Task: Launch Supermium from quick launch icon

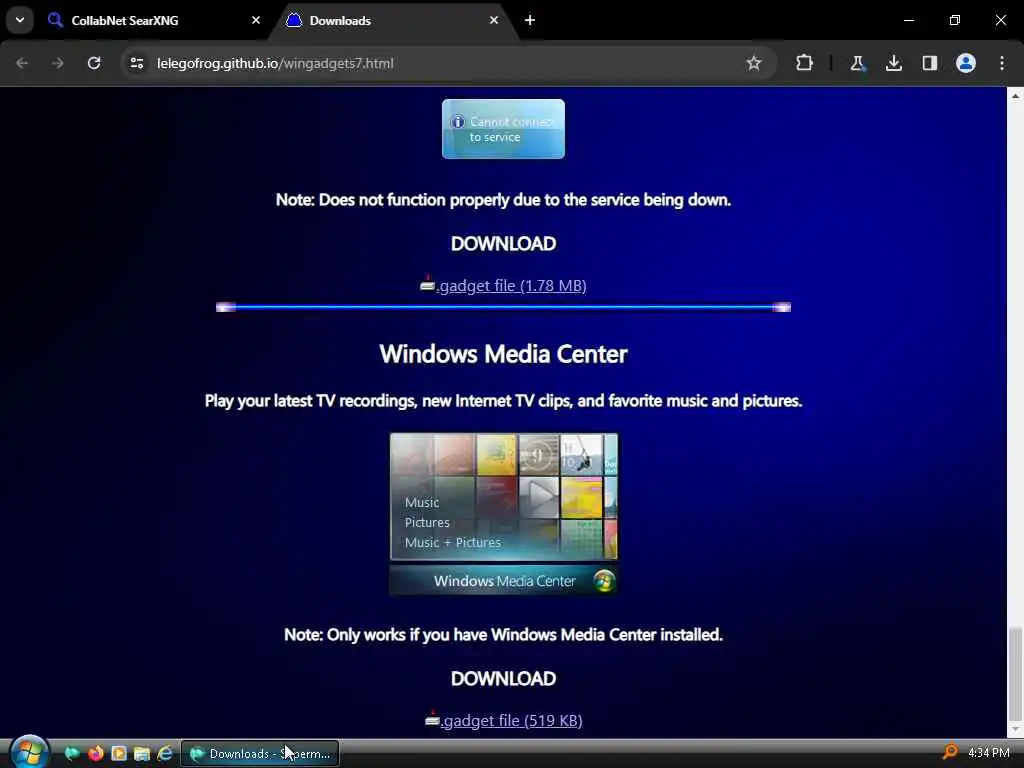Action: pyautogui.click(x=72, y=754)
